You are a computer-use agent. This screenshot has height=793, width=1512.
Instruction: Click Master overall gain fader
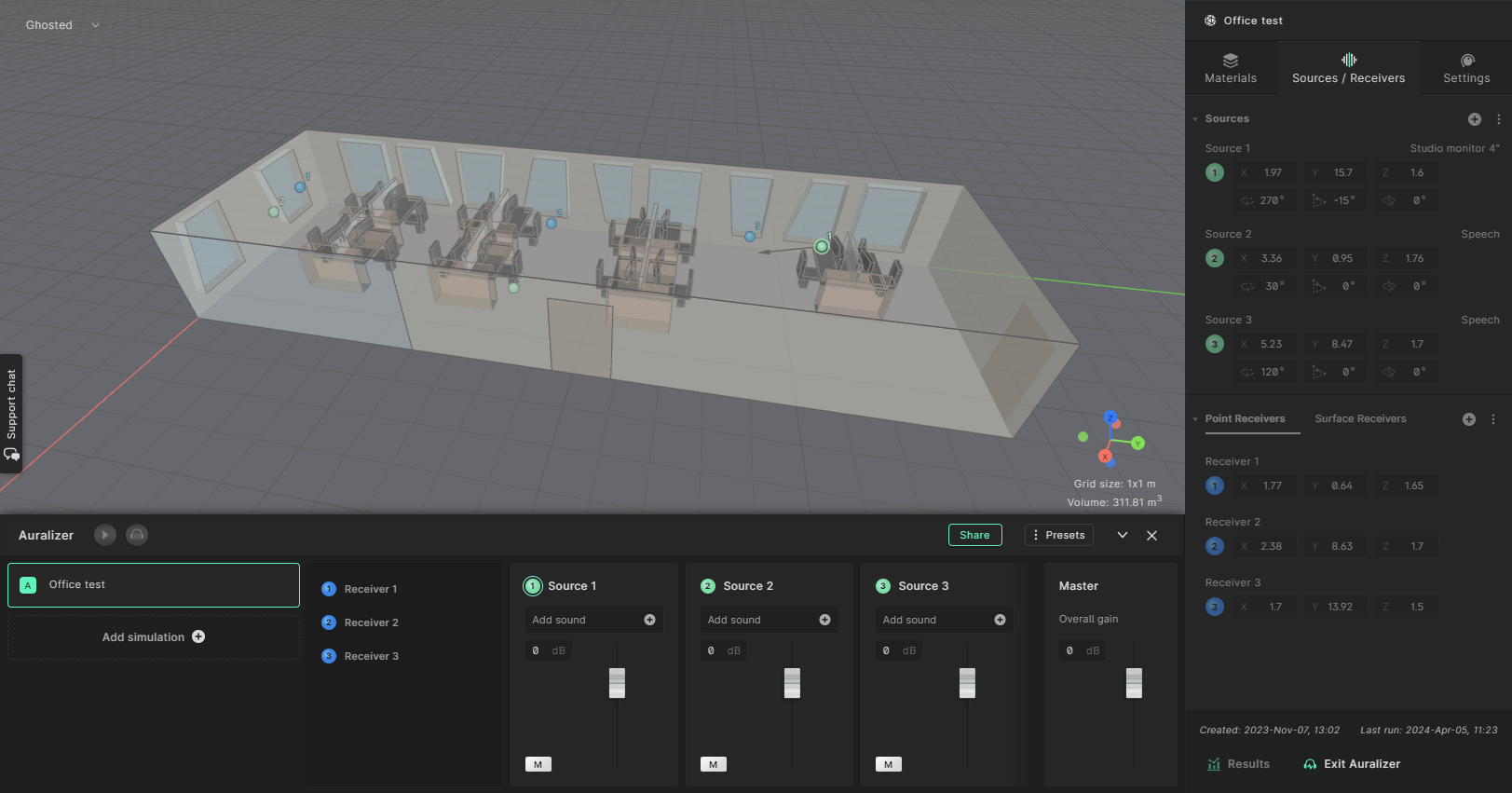(x=1134, y=683)
